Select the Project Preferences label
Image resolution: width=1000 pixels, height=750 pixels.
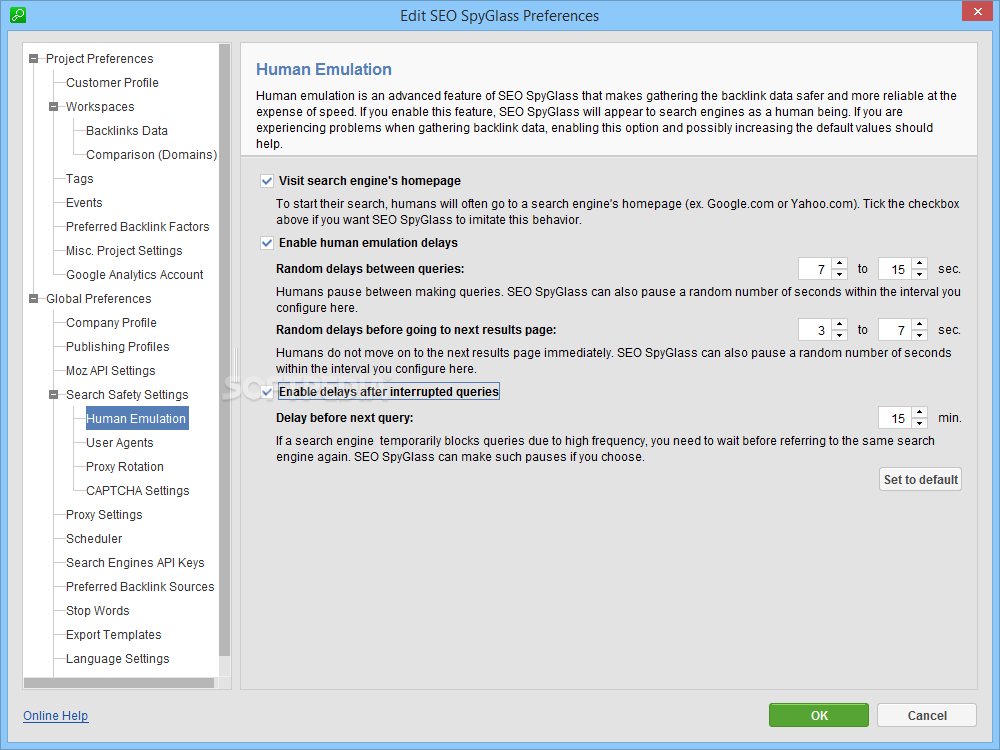[99, 59]
